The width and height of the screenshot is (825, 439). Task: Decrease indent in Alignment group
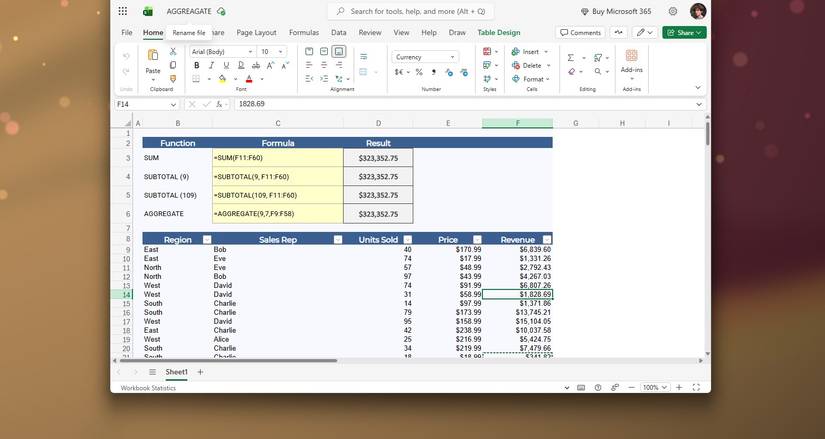309,79
